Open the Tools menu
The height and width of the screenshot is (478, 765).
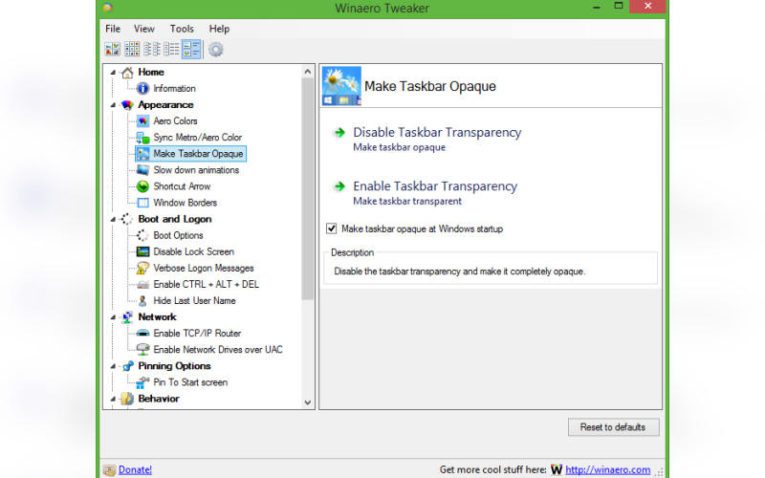point(181,29)
